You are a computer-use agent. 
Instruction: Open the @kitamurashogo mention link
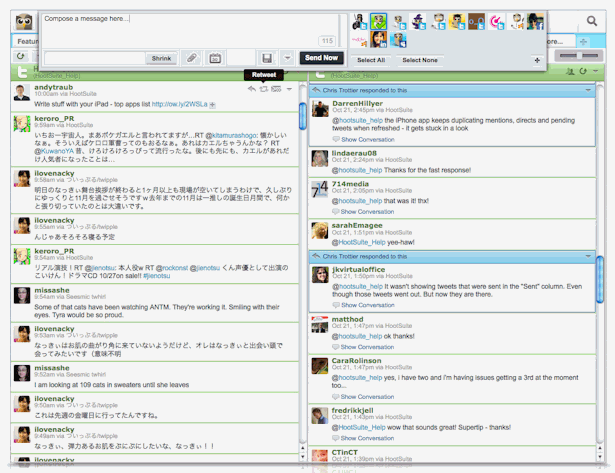(231, 135)
